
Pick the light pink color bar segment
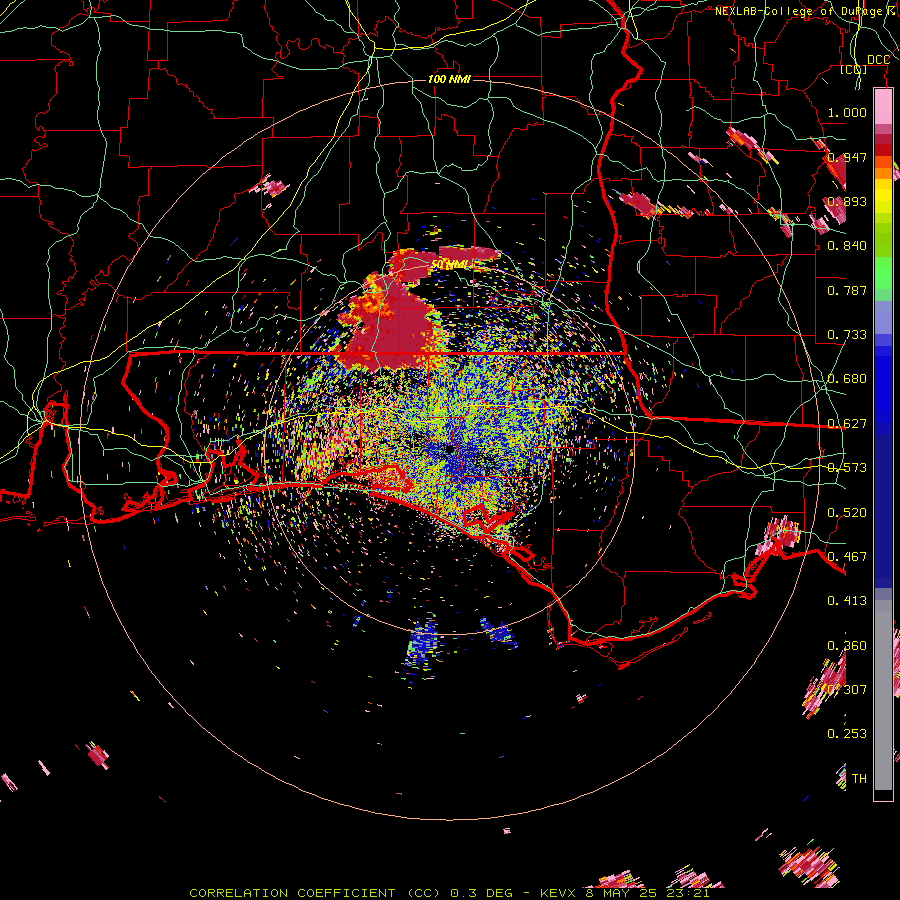[883, 107]
